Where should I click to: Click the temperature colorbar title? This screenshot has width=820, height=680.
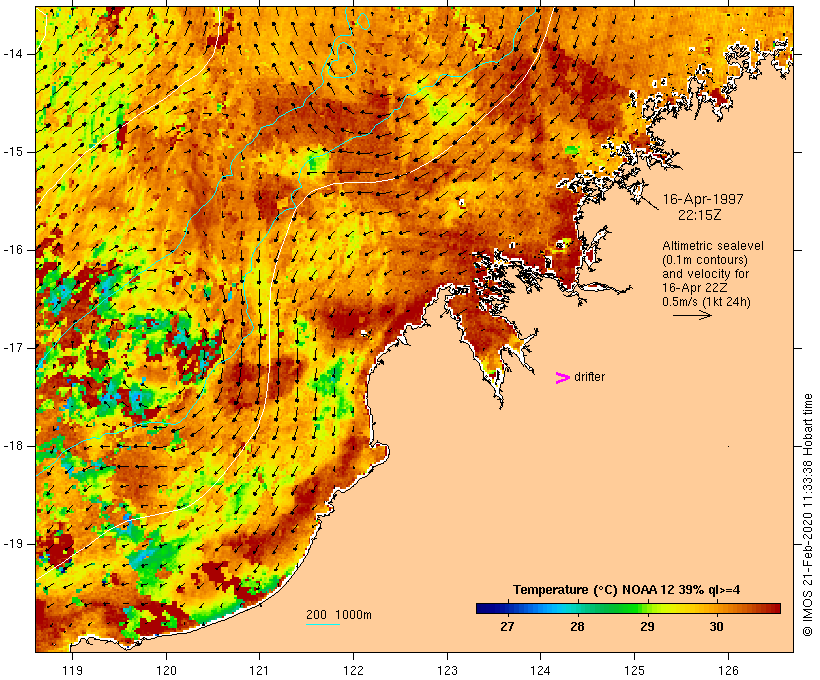coord(627,590)
